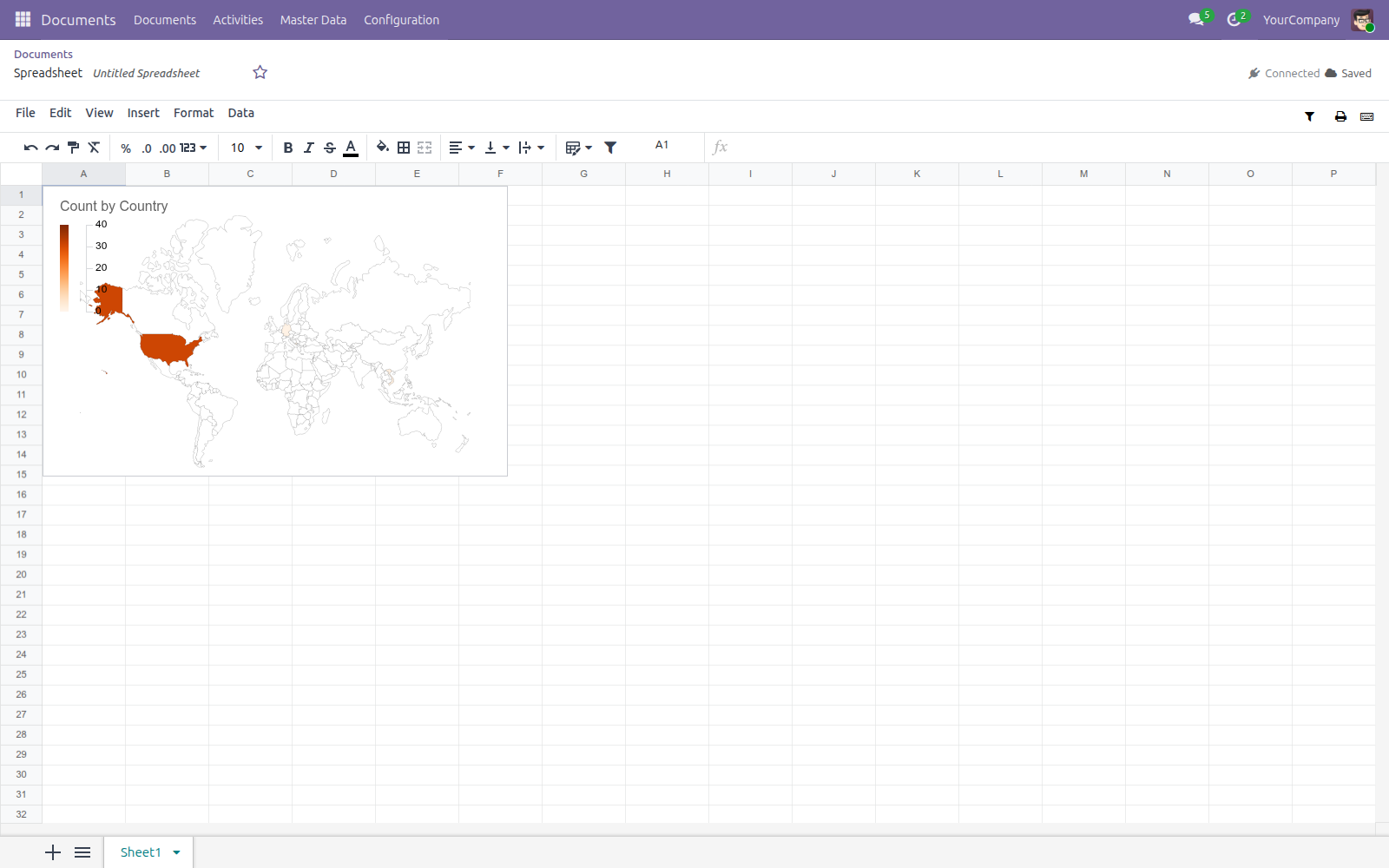Viewport: 1389px width, 868px height.
Task: Pick a text color
Action: (351, 148)
